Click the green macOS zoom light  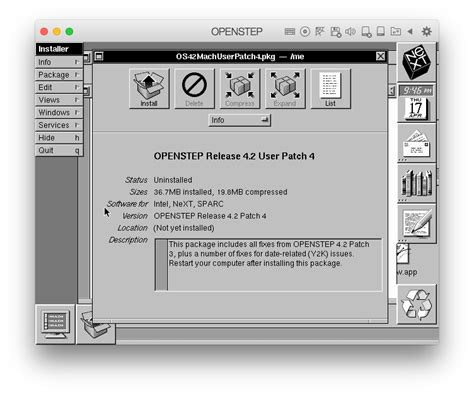pos(69,32)
